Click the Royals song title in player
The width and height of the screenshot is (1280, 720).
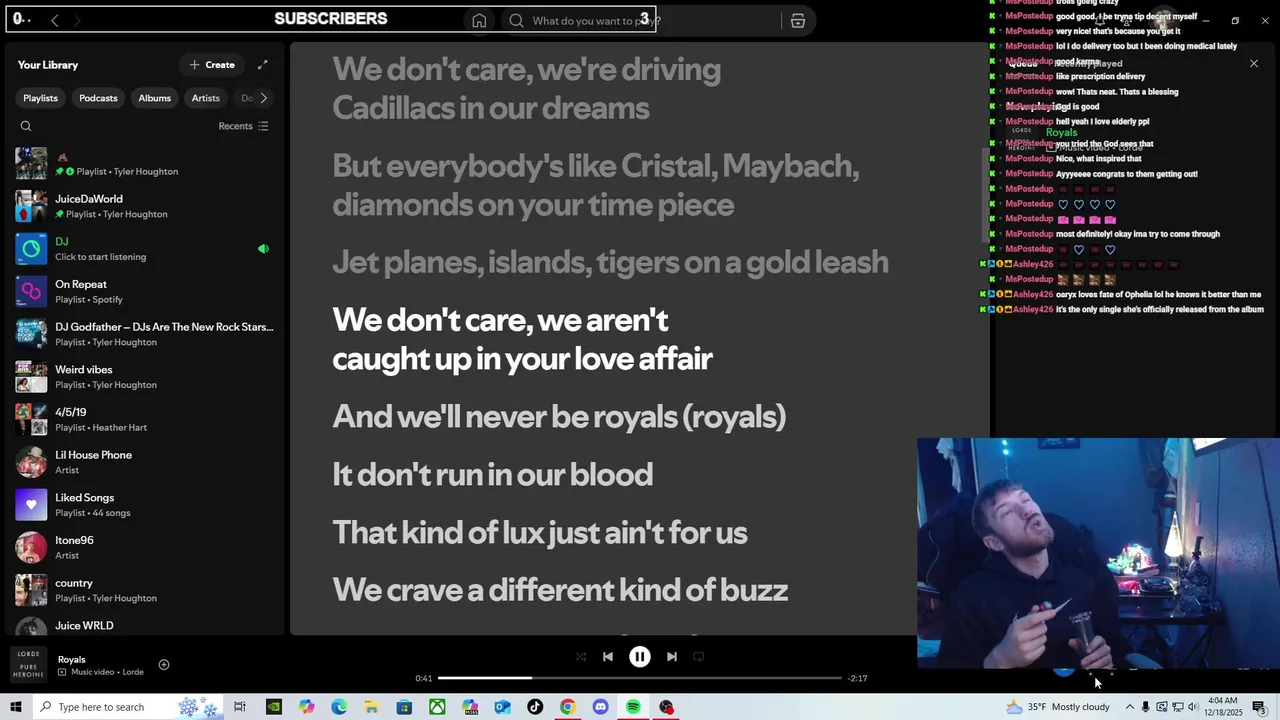71,660
